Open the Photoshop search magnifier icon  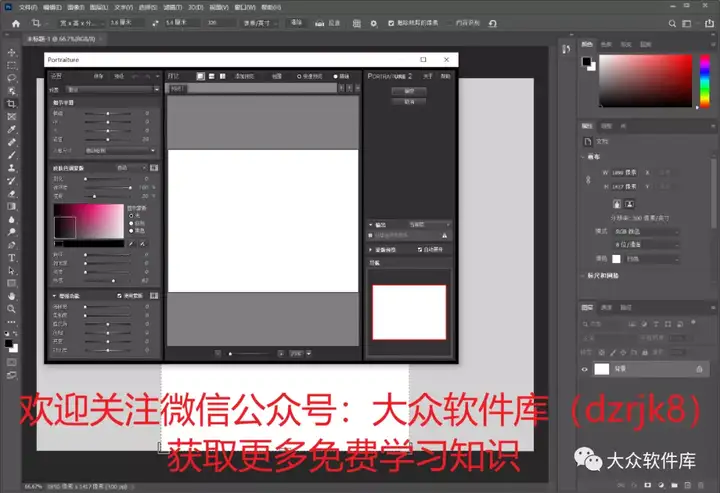click(x=672, y=23)
